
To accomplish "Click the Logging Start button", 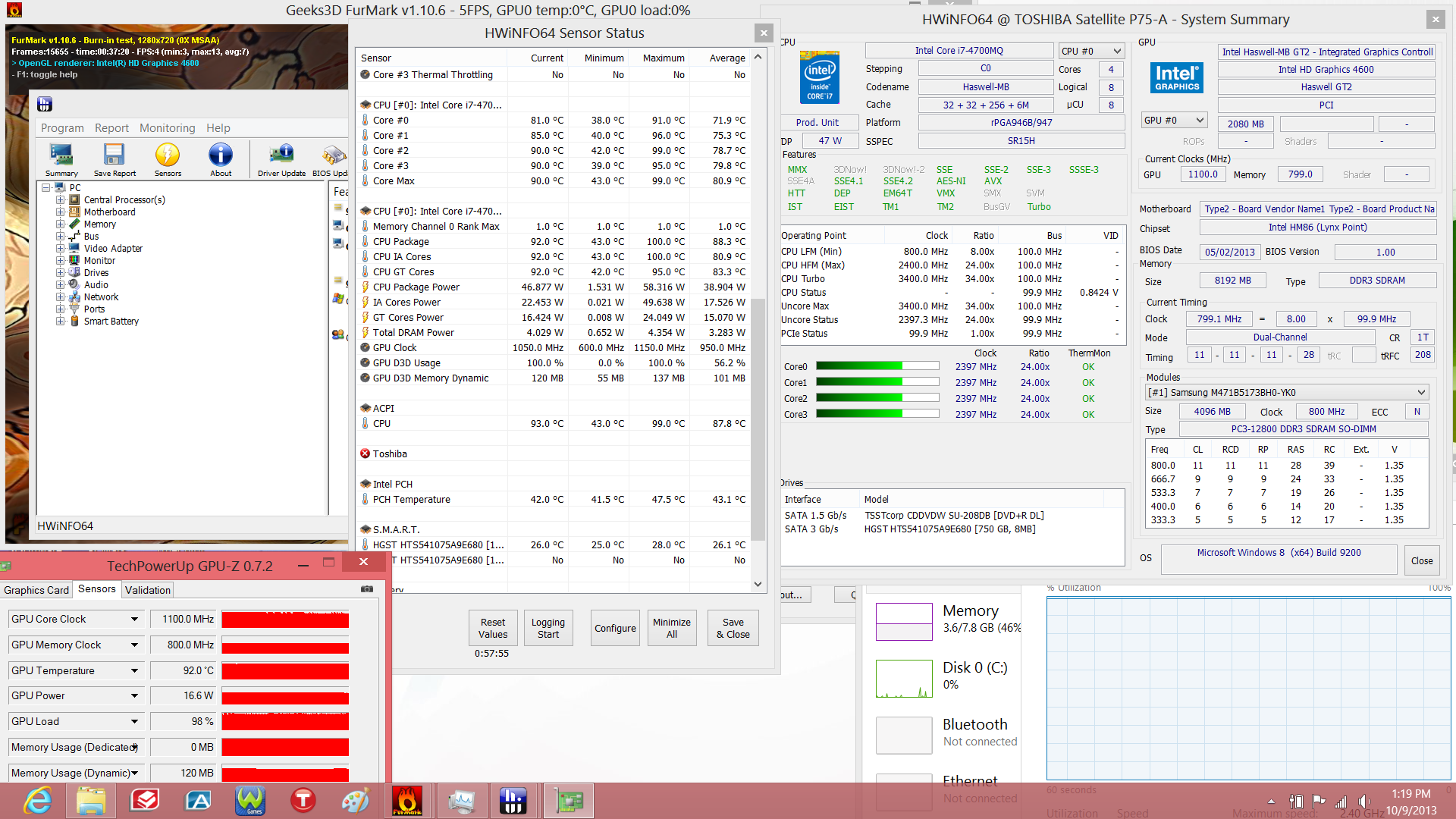I will [548, 628].
